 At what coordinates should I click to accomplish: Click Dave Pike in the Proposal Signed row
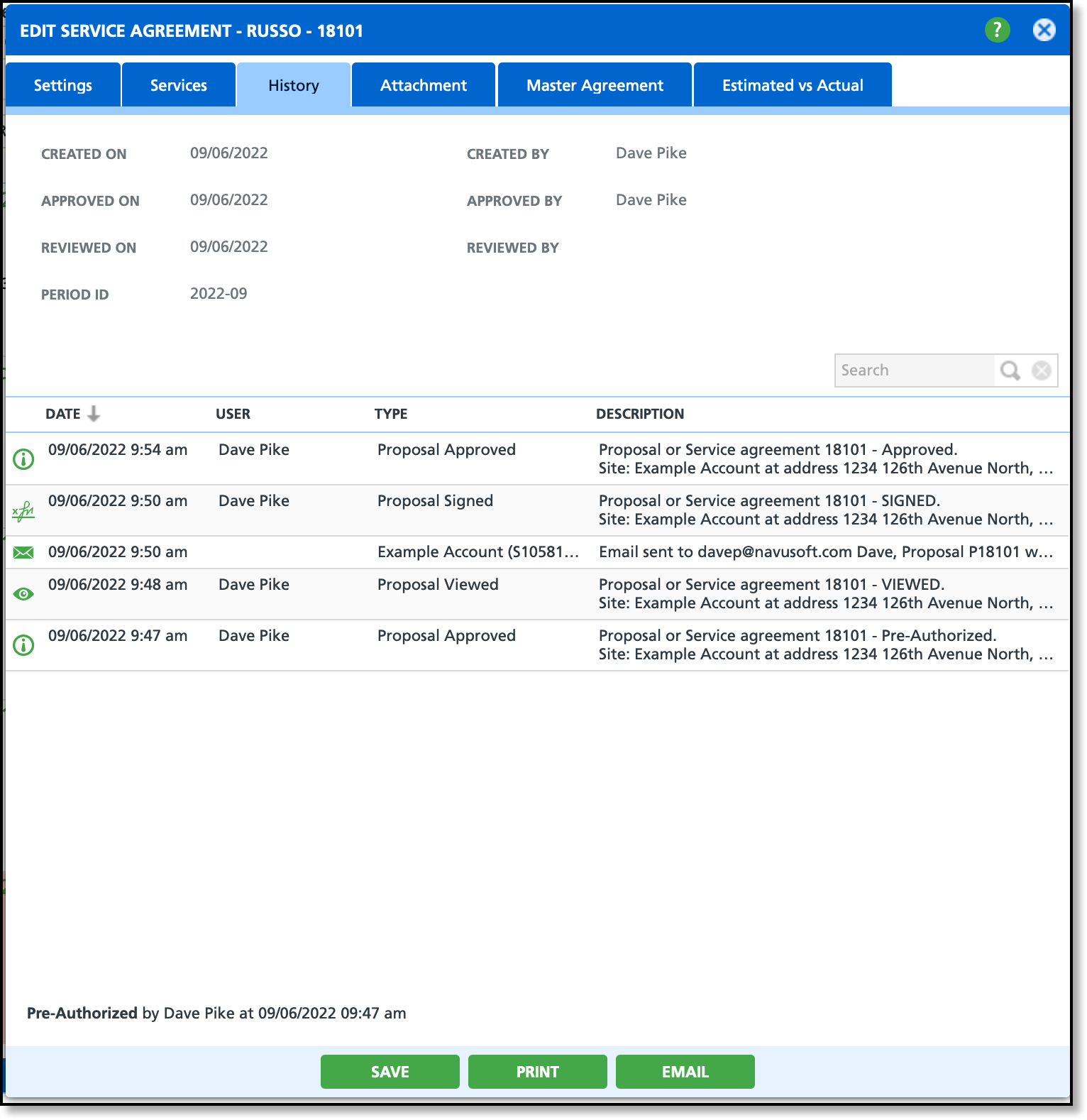[254, 501]
